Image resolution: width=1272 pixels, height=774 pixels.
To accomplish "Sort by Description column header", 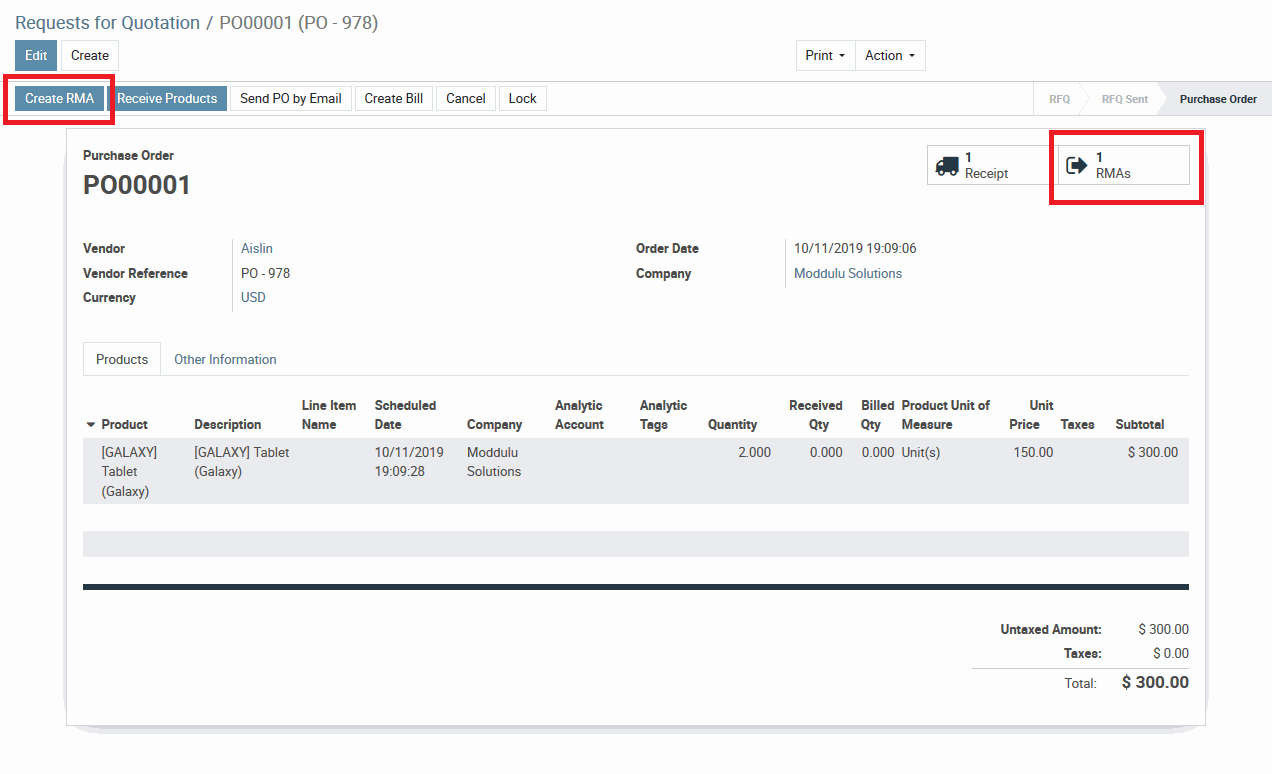I will [228, 425].
